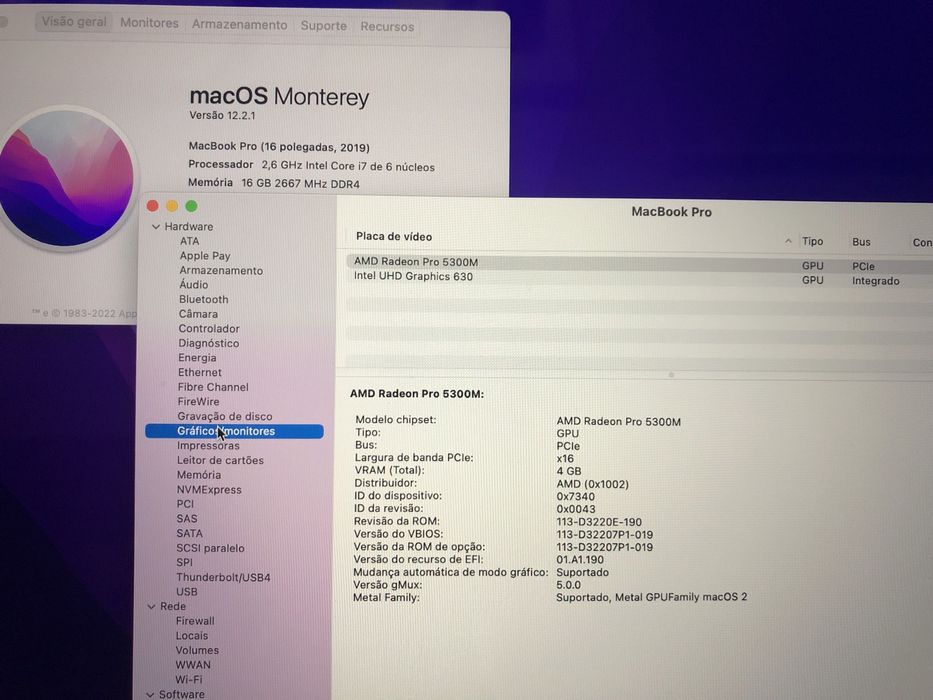Screen dimensions: 933x700
Task: Click the VRAM value 4 GB
Action: coord(568,471)
